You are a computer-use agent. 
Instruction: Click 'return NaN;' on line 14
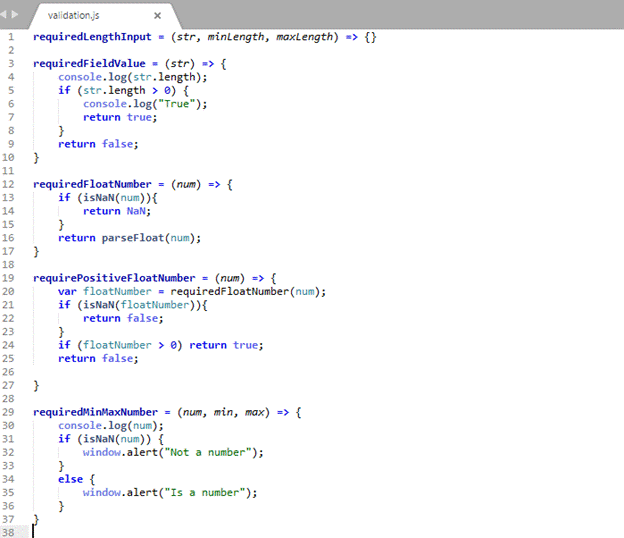coord(117,211)
